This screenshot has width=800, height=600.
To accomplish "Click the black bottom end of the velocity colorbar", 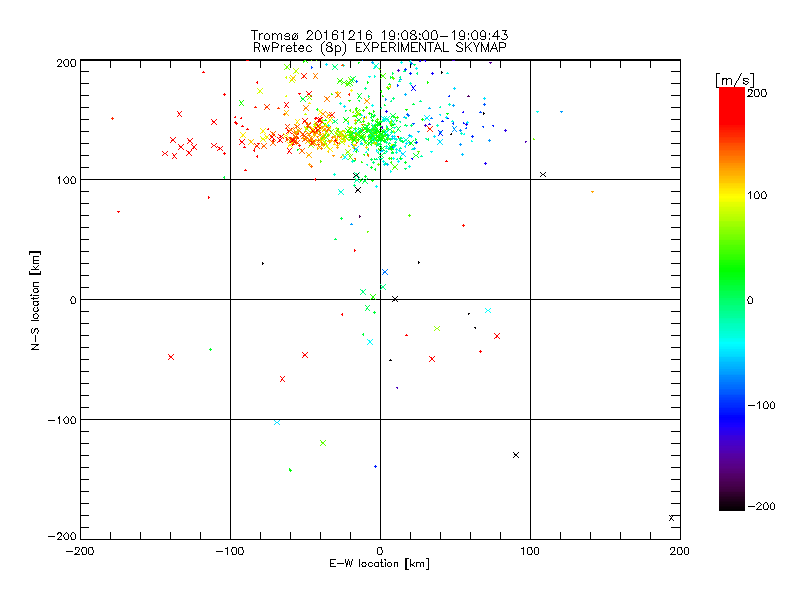I will click(732, 507).
